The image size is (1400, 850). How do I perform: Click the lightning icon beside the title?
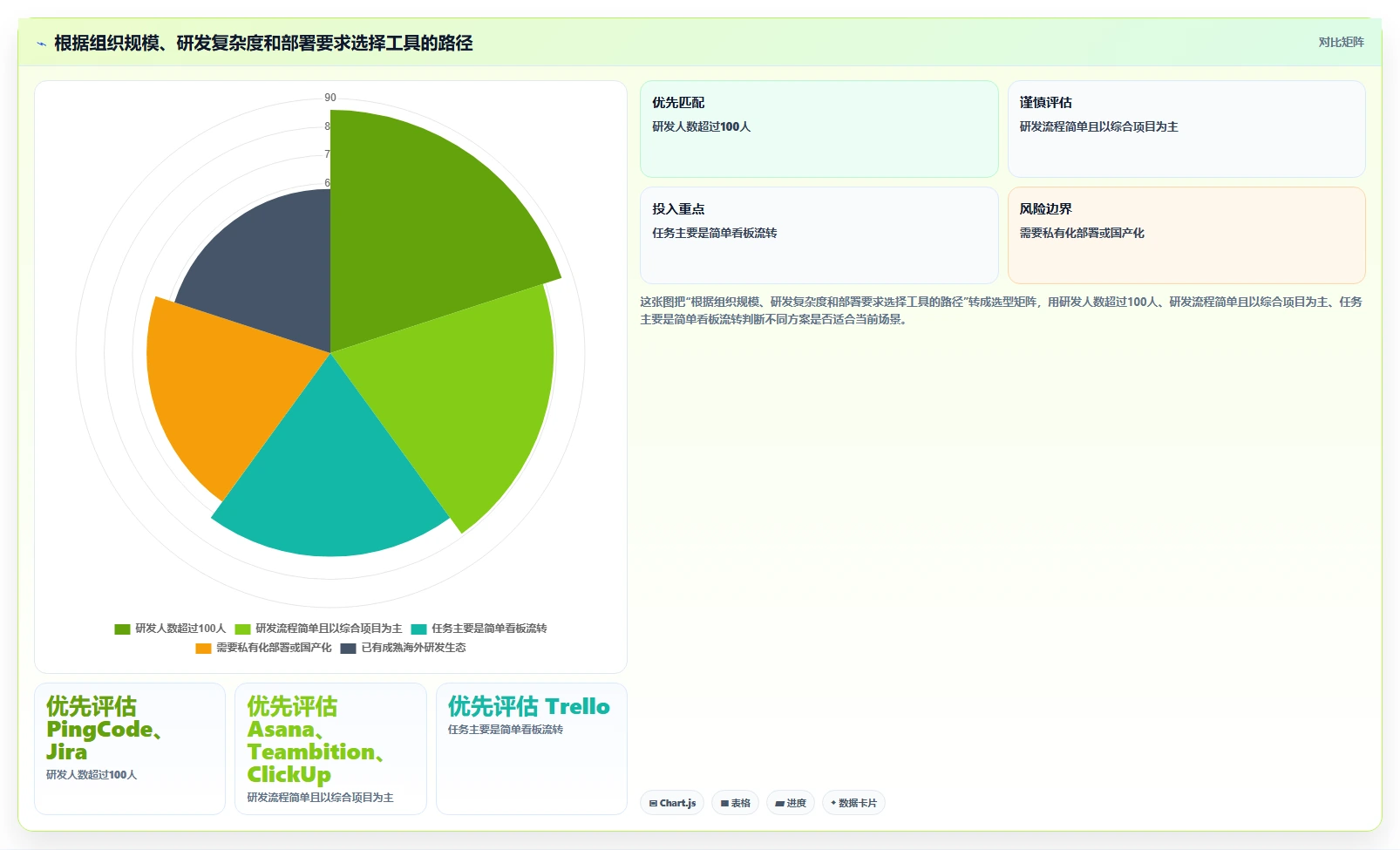[x=41, y=44]
